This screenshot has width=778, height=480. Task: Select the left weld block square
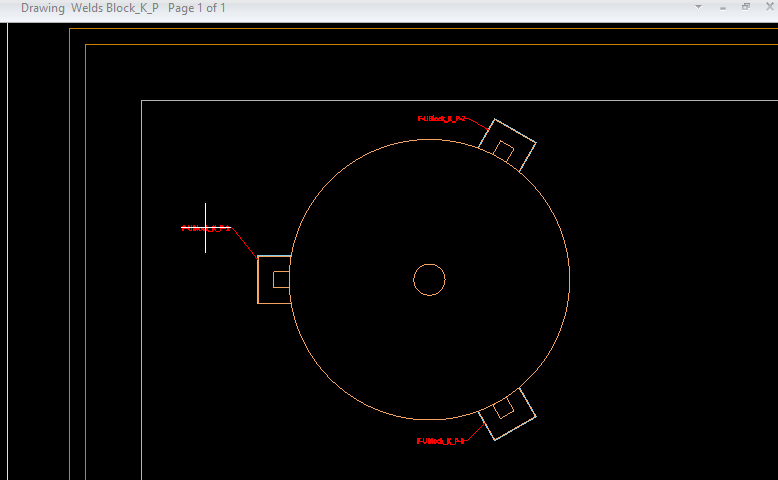tap(260, 280)
